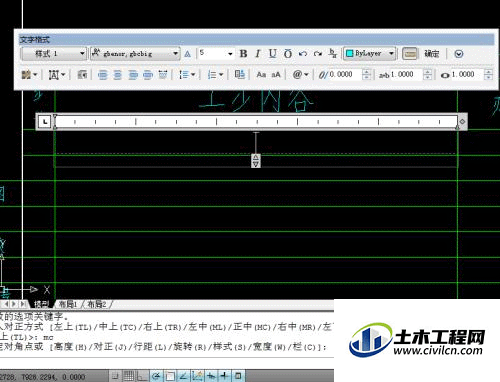The width and height of the screenshot is (500, 382).
Task: Click the 确定 OK button
Action: 432,54
